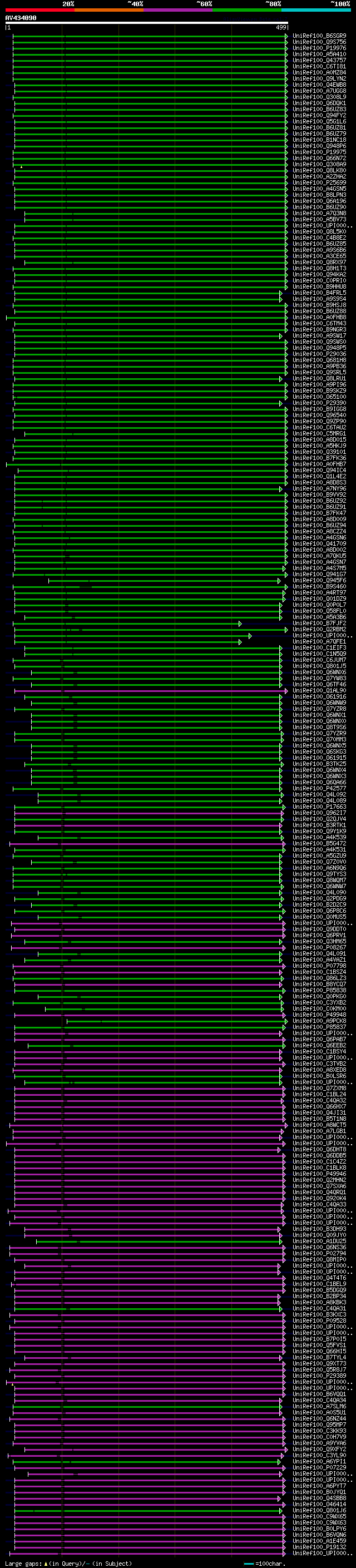Select hit label UniRef100_Q9TYS3
The height and width of the screenshot is (1568, 356).
tap(319, 874)
